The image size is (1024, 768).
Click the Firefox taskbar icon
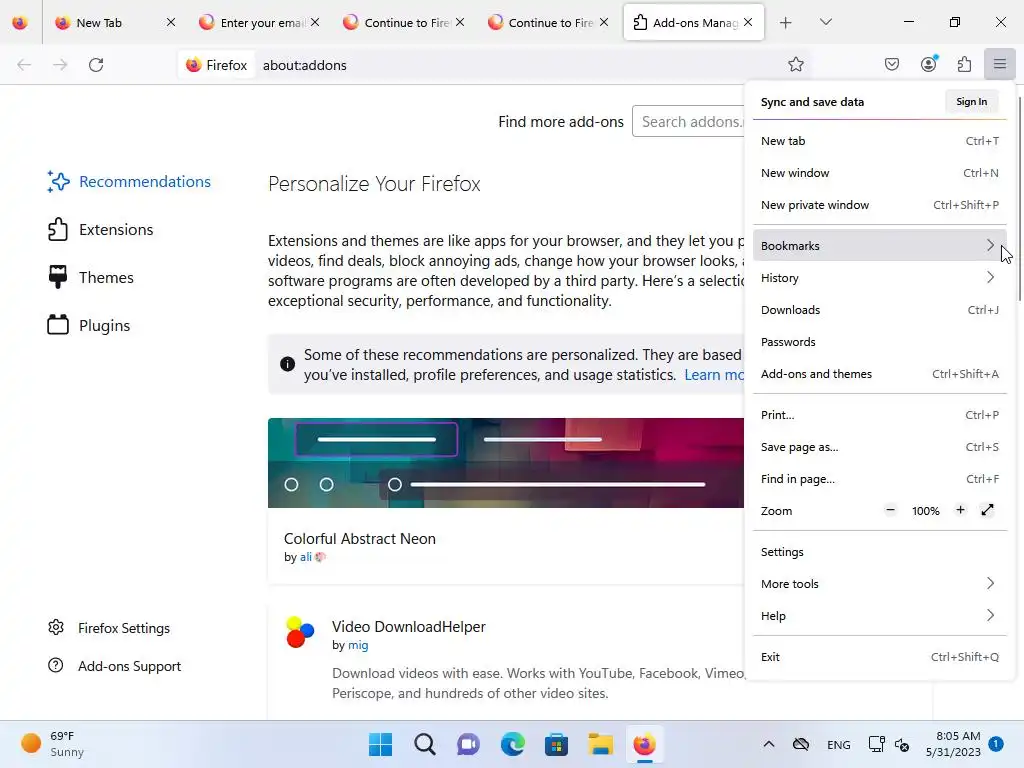point(645,744)
